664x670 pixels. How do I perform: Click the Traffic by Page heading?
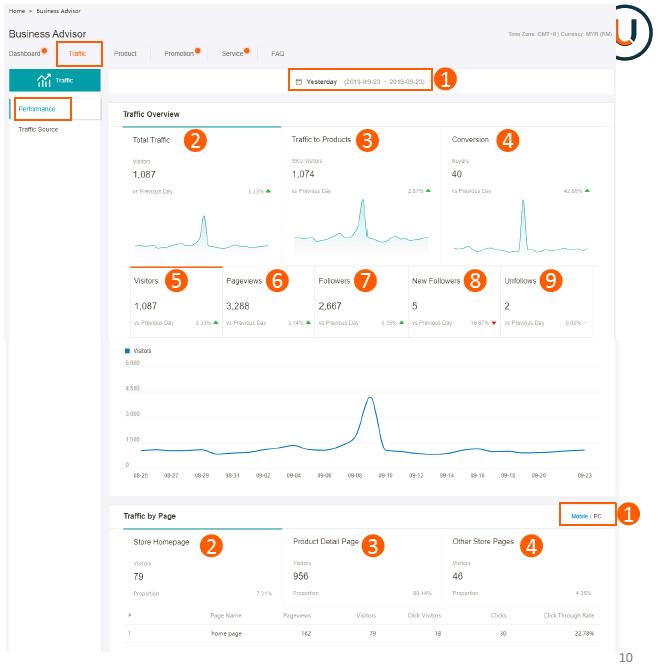(150, 516)
